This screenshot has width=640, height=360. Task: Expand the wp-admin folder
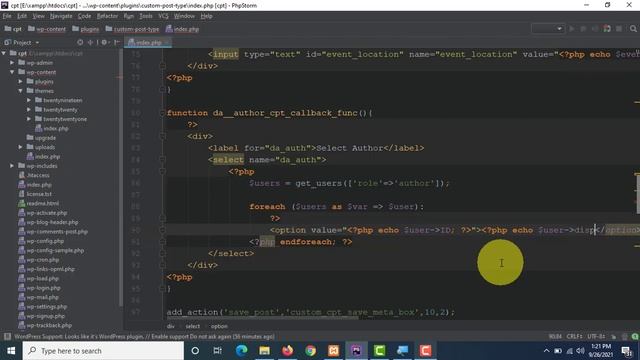pos(12,62)
